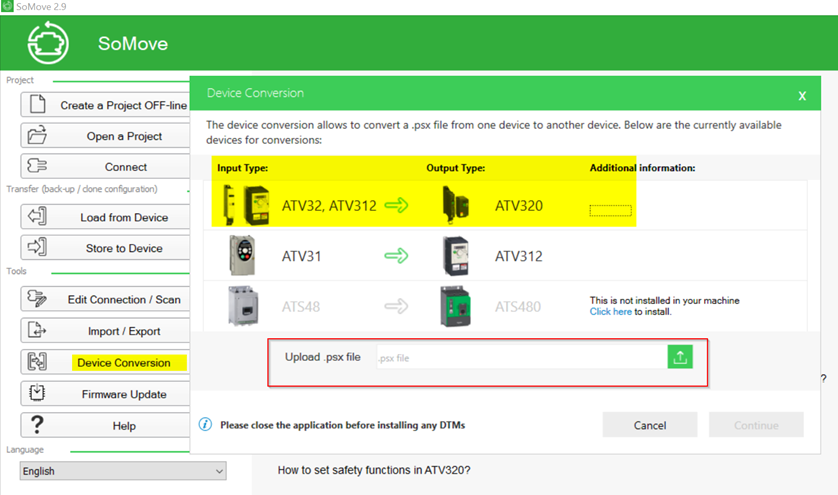The image size is (838, 495).
Task: Click the question mark at the dialog's right edge
Action: 824,378
